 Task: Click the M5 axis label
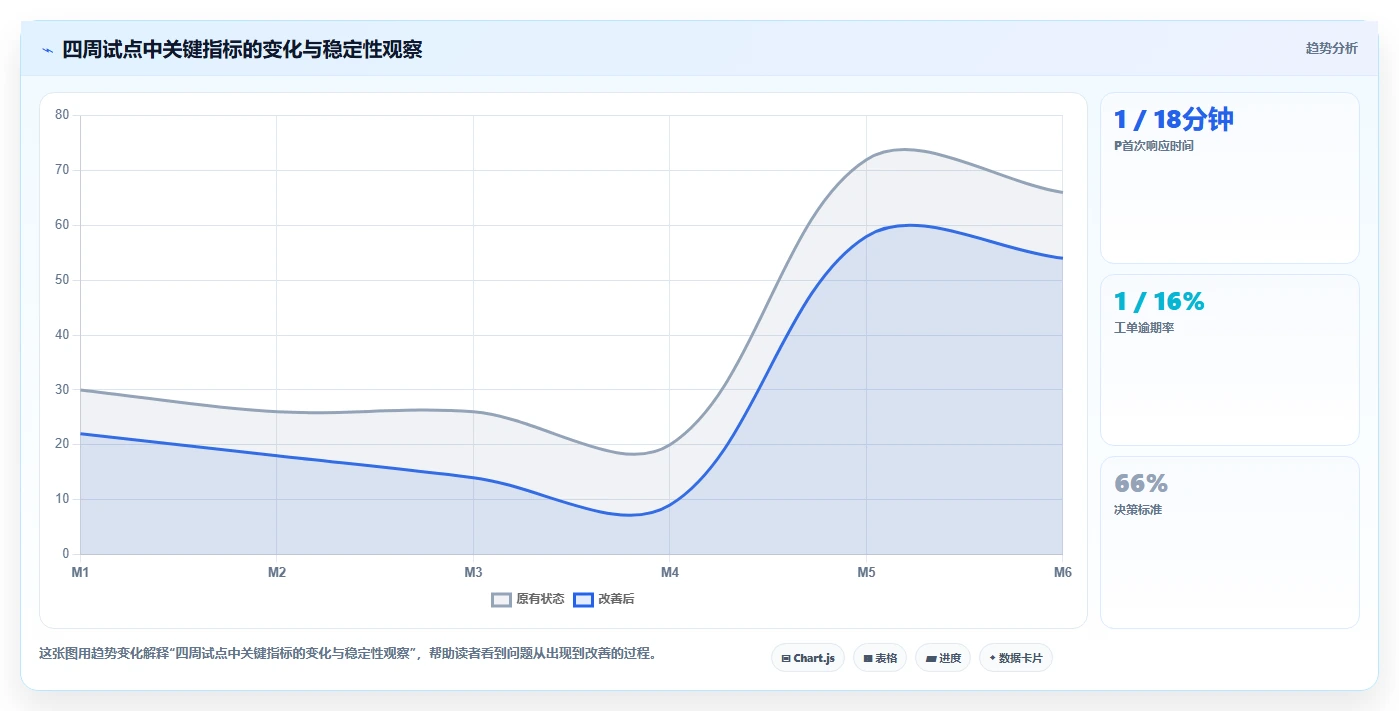[x=866, y=573]
